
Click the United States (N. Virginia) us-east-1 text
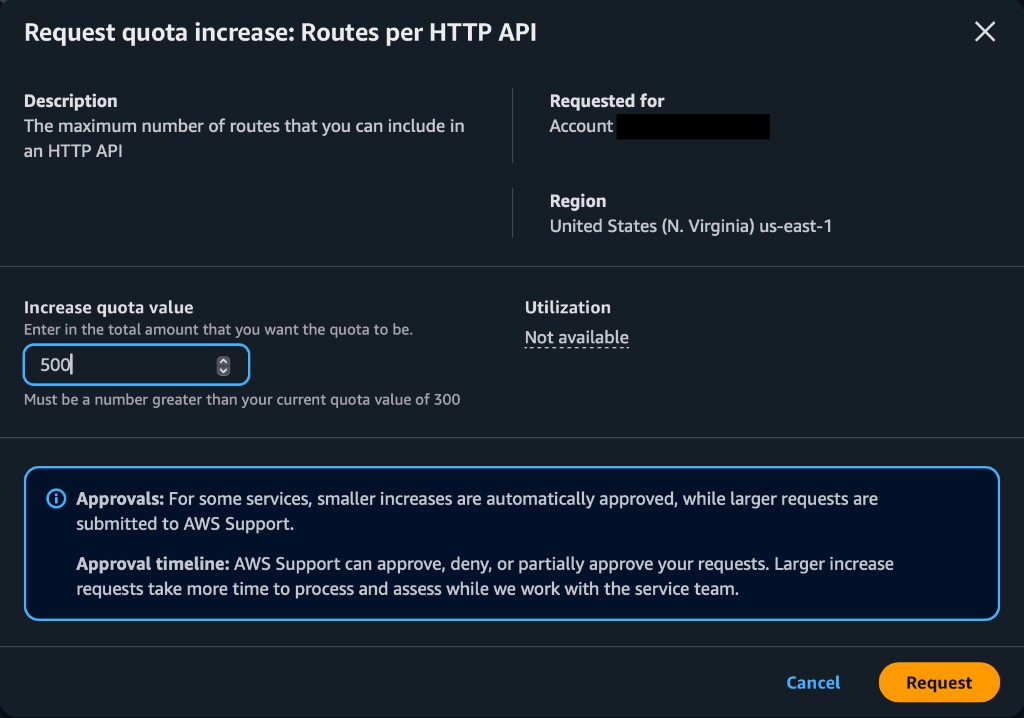pyautogui.click(x=690, y=226)
